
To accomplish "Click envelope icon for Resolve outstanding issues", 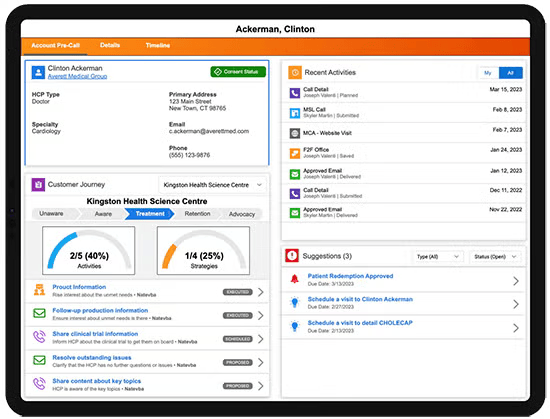I will tap(39, 360).
